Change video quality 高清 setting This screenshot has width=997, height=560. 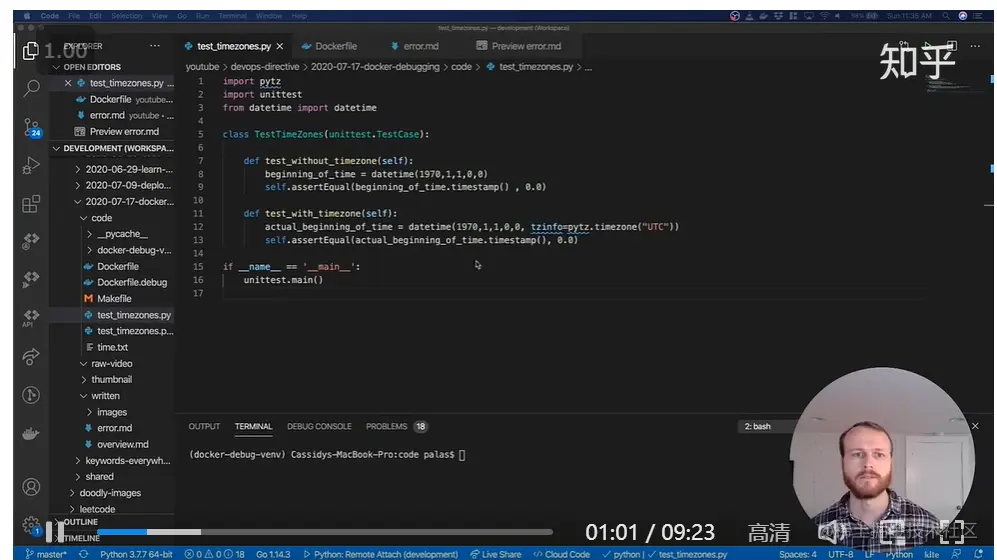769,533
